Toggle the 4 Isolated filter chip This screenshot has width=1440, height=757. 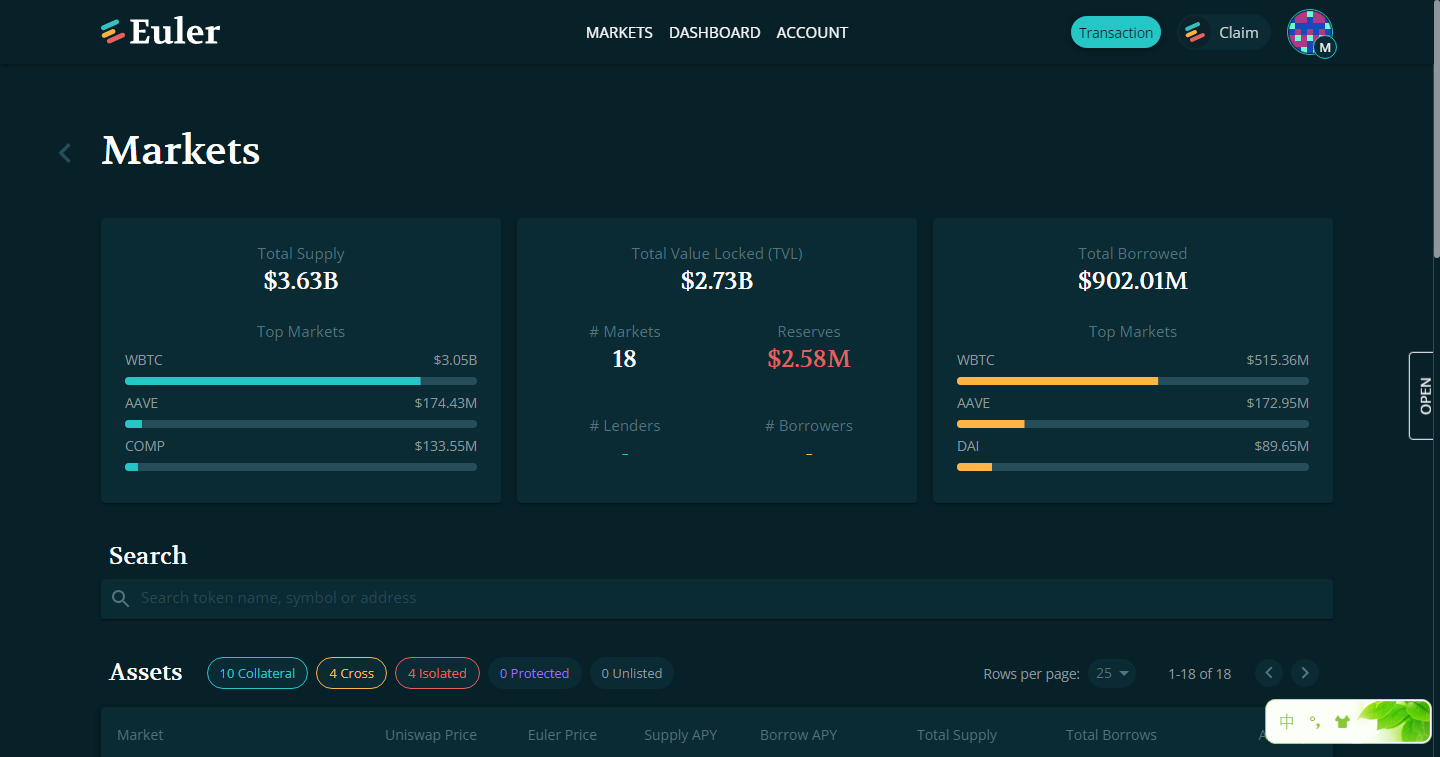tap(437, 673)
